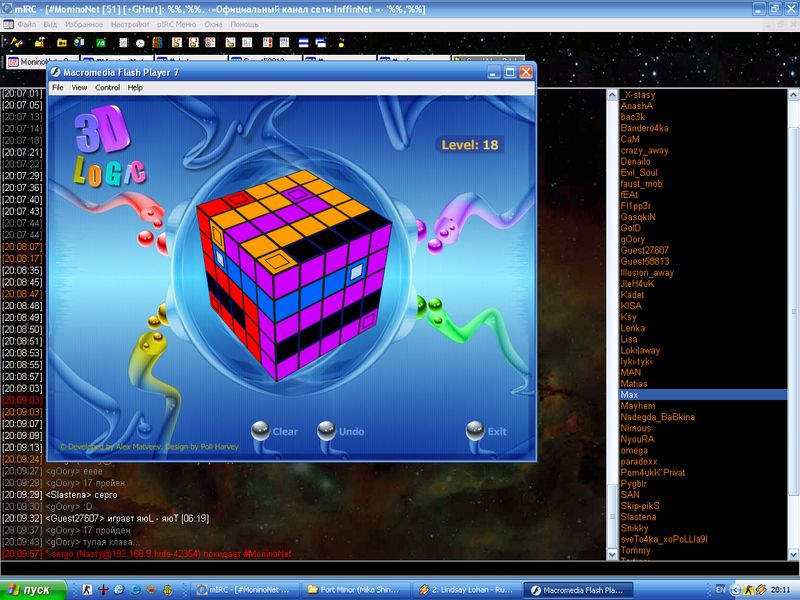The image size is (800, 600).
Task: Select nick Evil_Soul in the nick list
Action: [639, 172]
